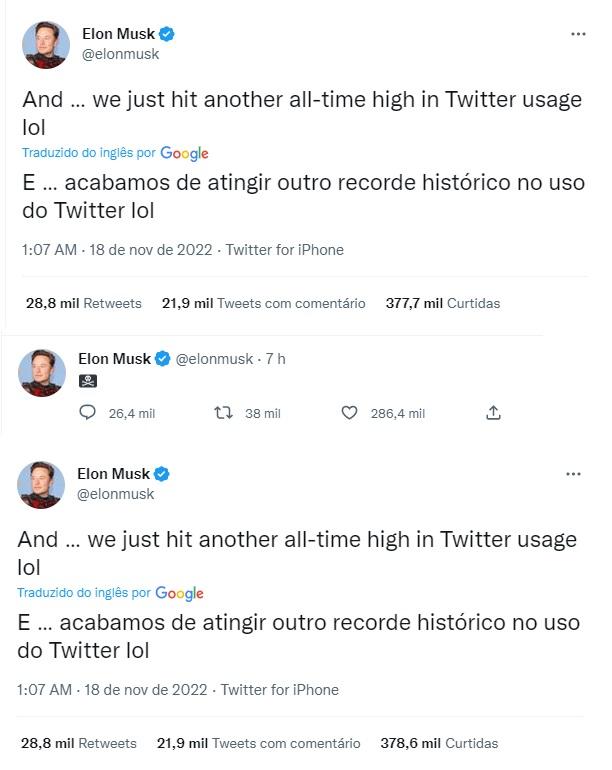Image resolution: width=612 pixels, height=770 pixels.
Task: Click the share icon on the middle tweet
Action: tap(493, 413)
